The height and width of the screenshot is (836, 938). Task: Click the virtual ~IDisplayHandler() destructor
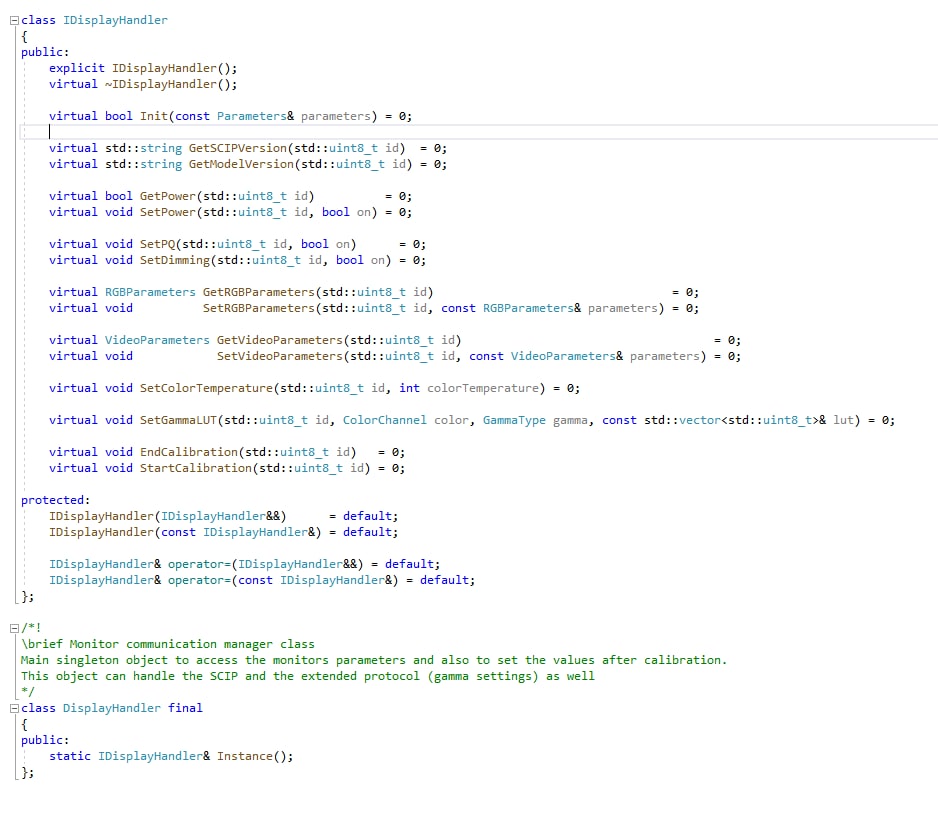143,84
